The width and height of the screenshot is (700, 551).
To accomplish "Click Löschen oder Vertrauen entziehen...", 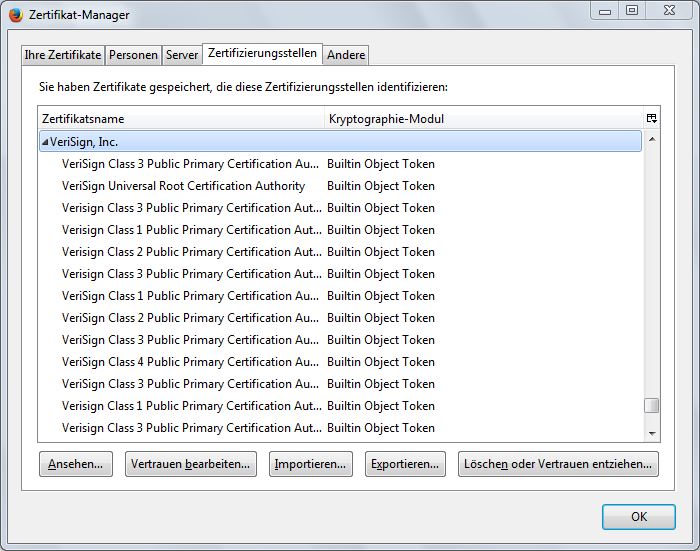I will point(558,464).
